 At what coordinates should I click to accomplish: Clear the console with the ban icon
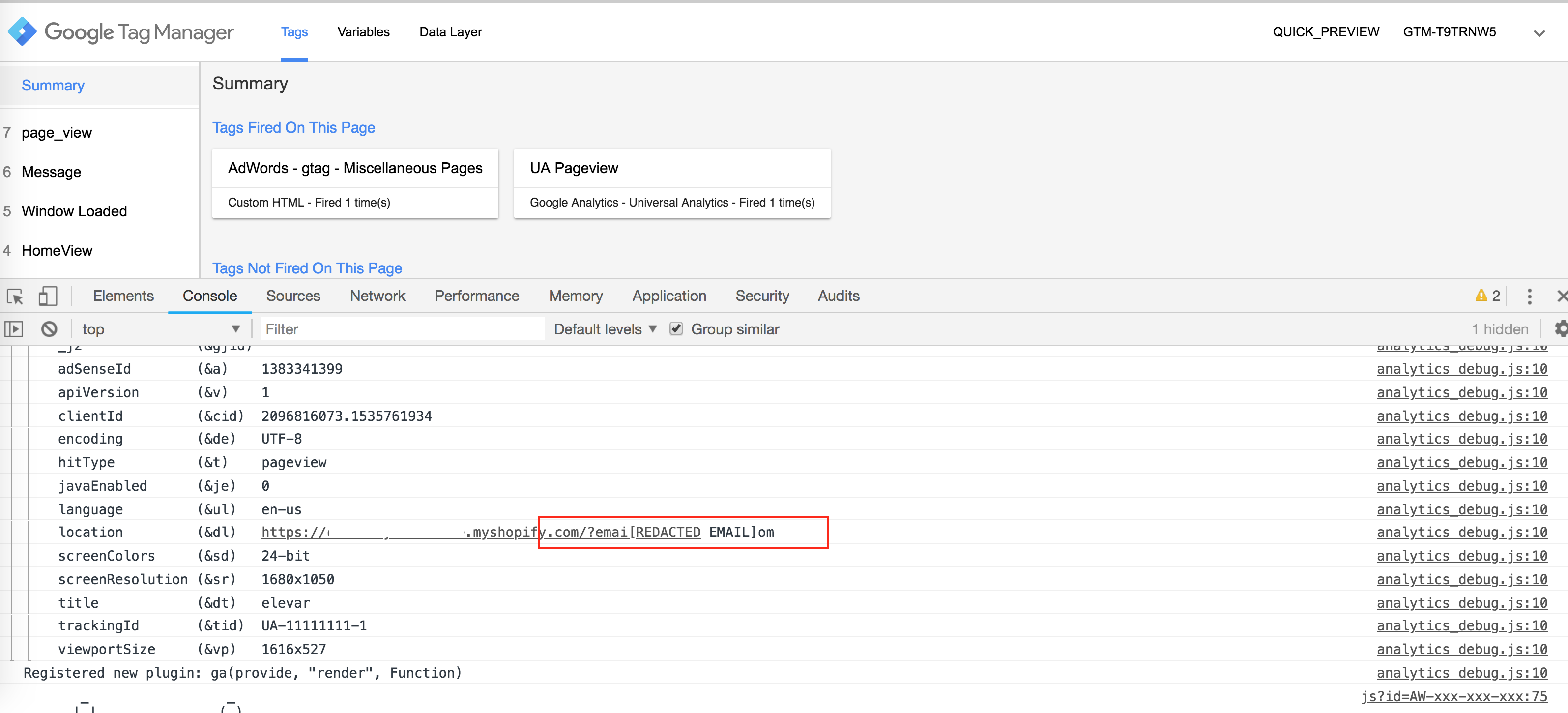(49, 329)
